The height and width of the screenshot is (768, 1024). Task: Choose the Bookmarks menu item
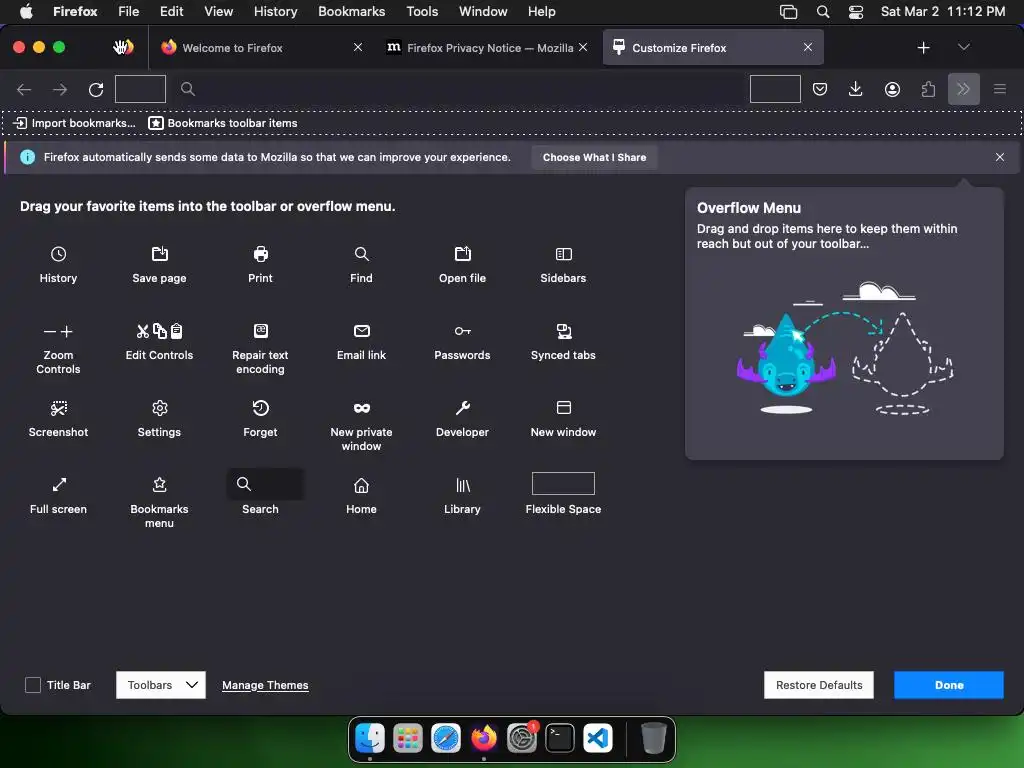click(159, 503)
